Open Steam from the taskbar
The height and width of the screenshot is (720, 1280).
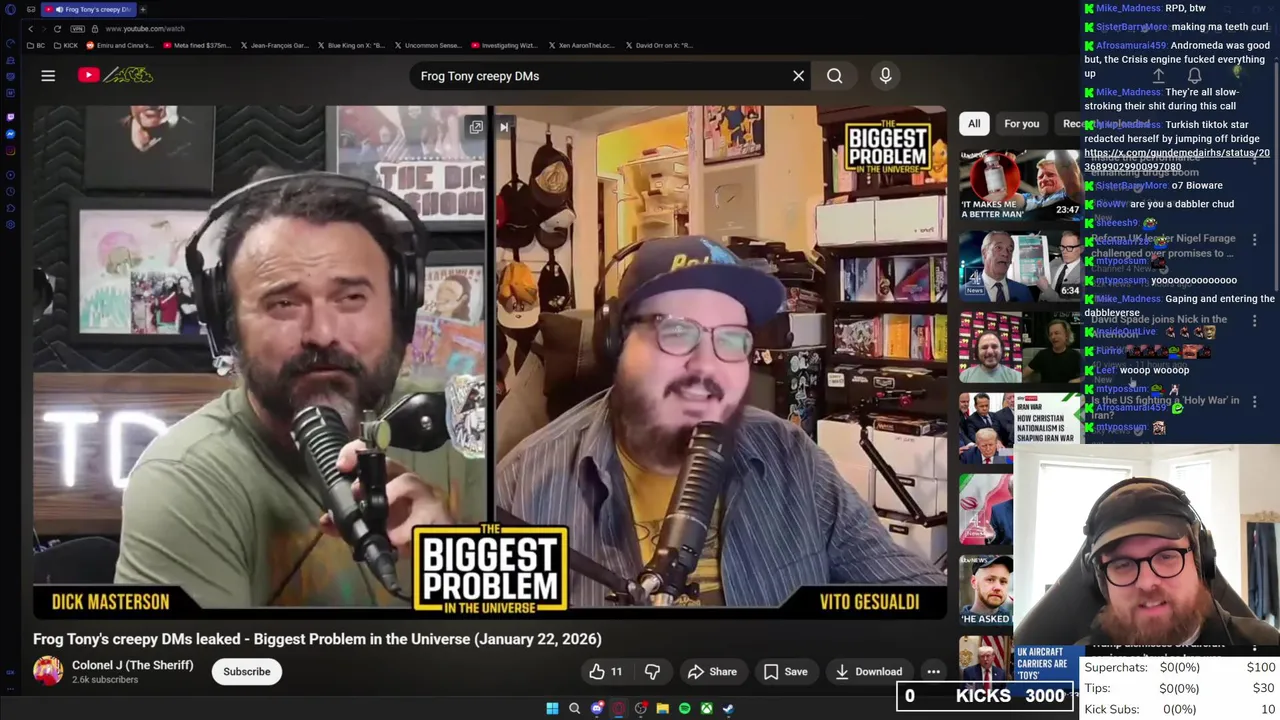tap(728, 708)
